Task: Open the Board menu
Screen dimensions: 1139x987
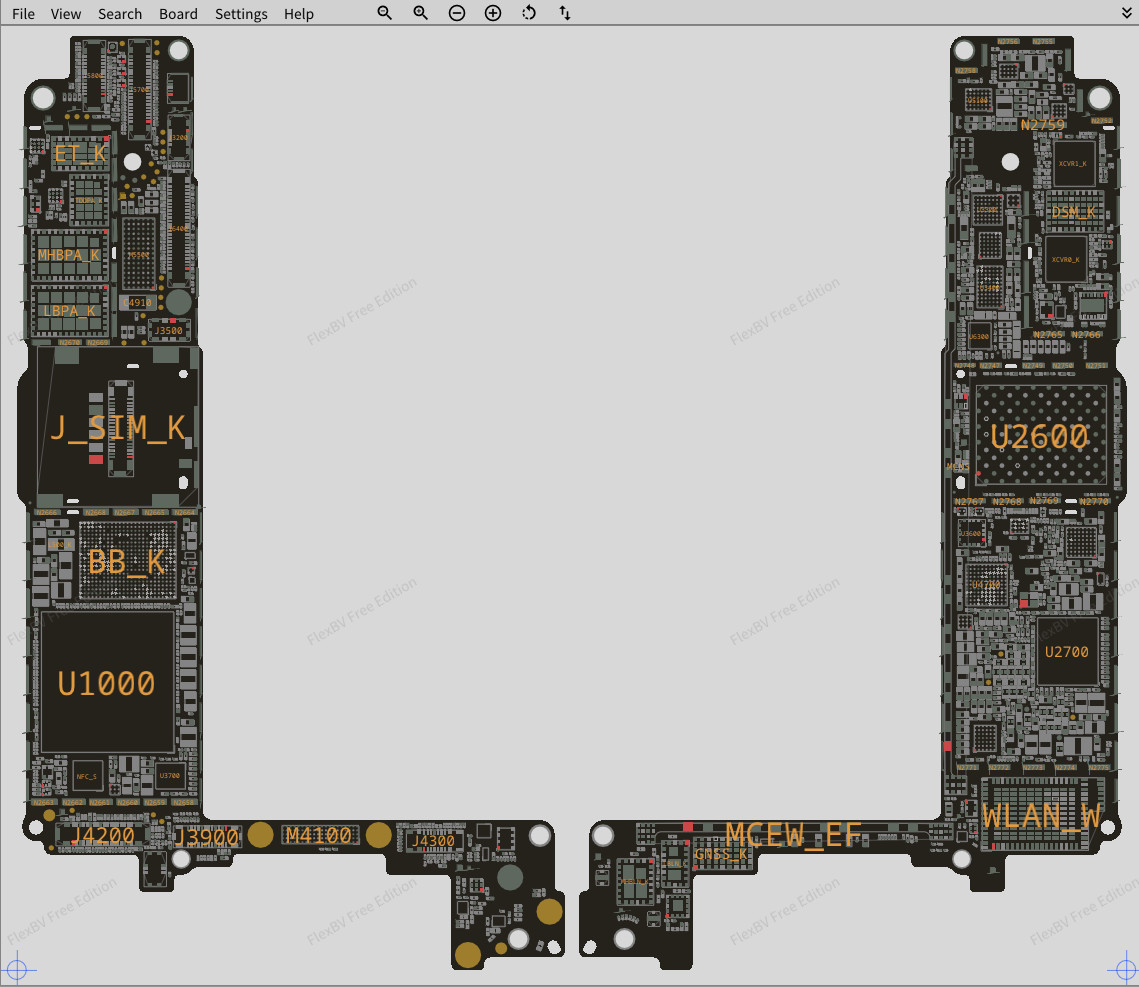Action: 178,14
